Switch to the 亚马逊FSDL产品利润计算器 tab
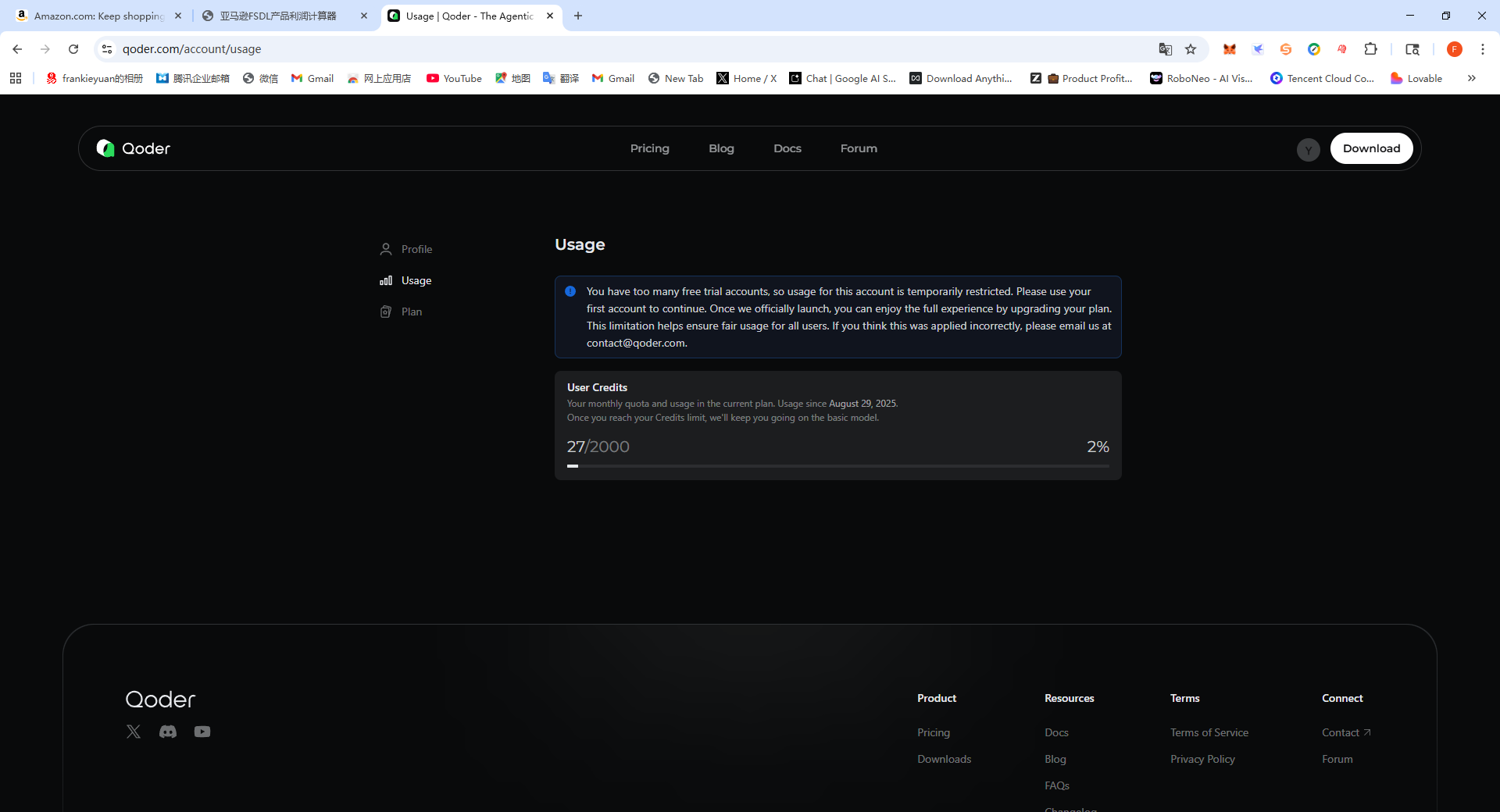This screenshot has height=812, width=1500. [x=284, y=16]
